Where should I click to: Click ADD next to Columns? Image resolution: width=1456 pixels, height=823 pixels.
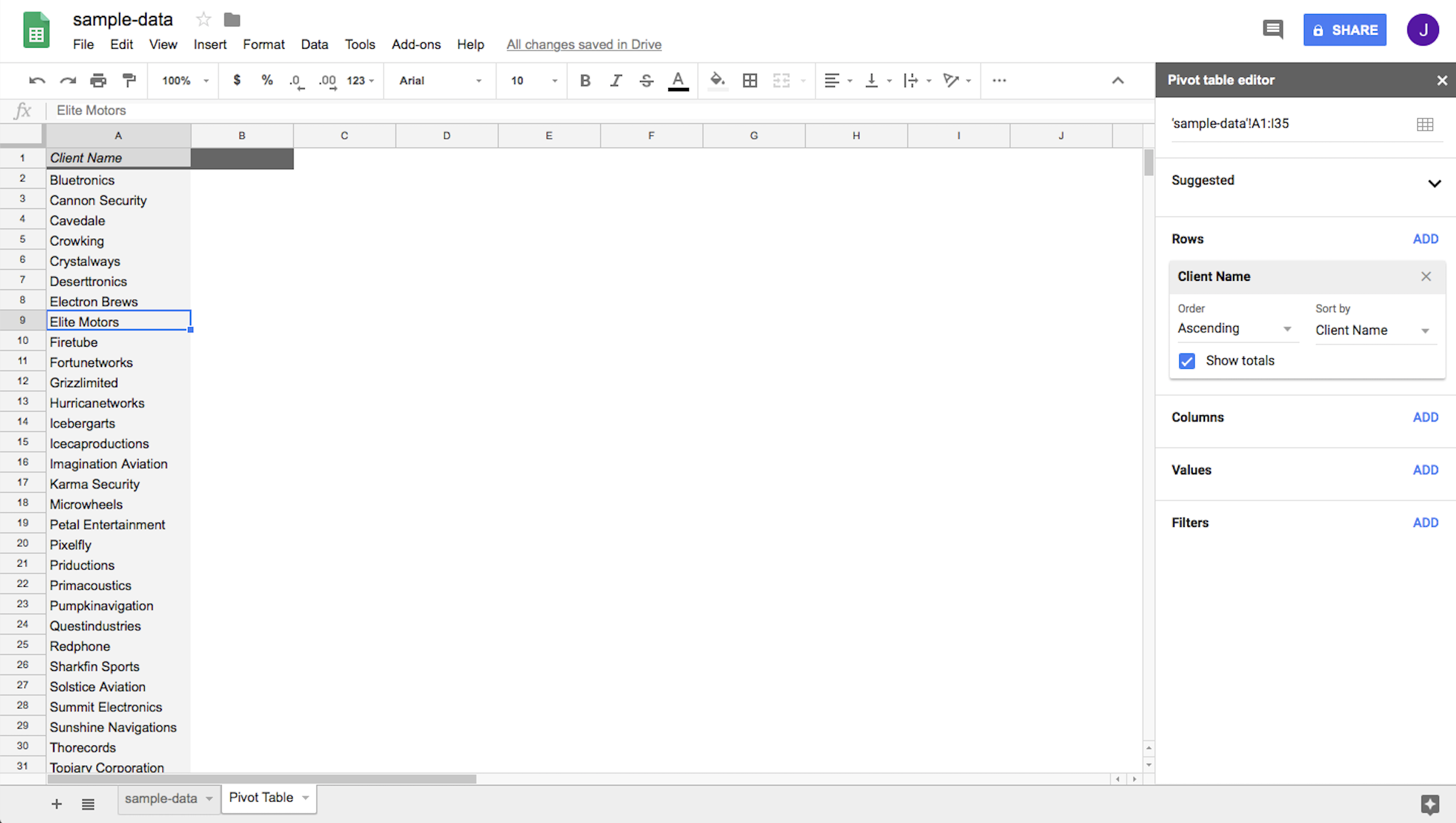1425,418
